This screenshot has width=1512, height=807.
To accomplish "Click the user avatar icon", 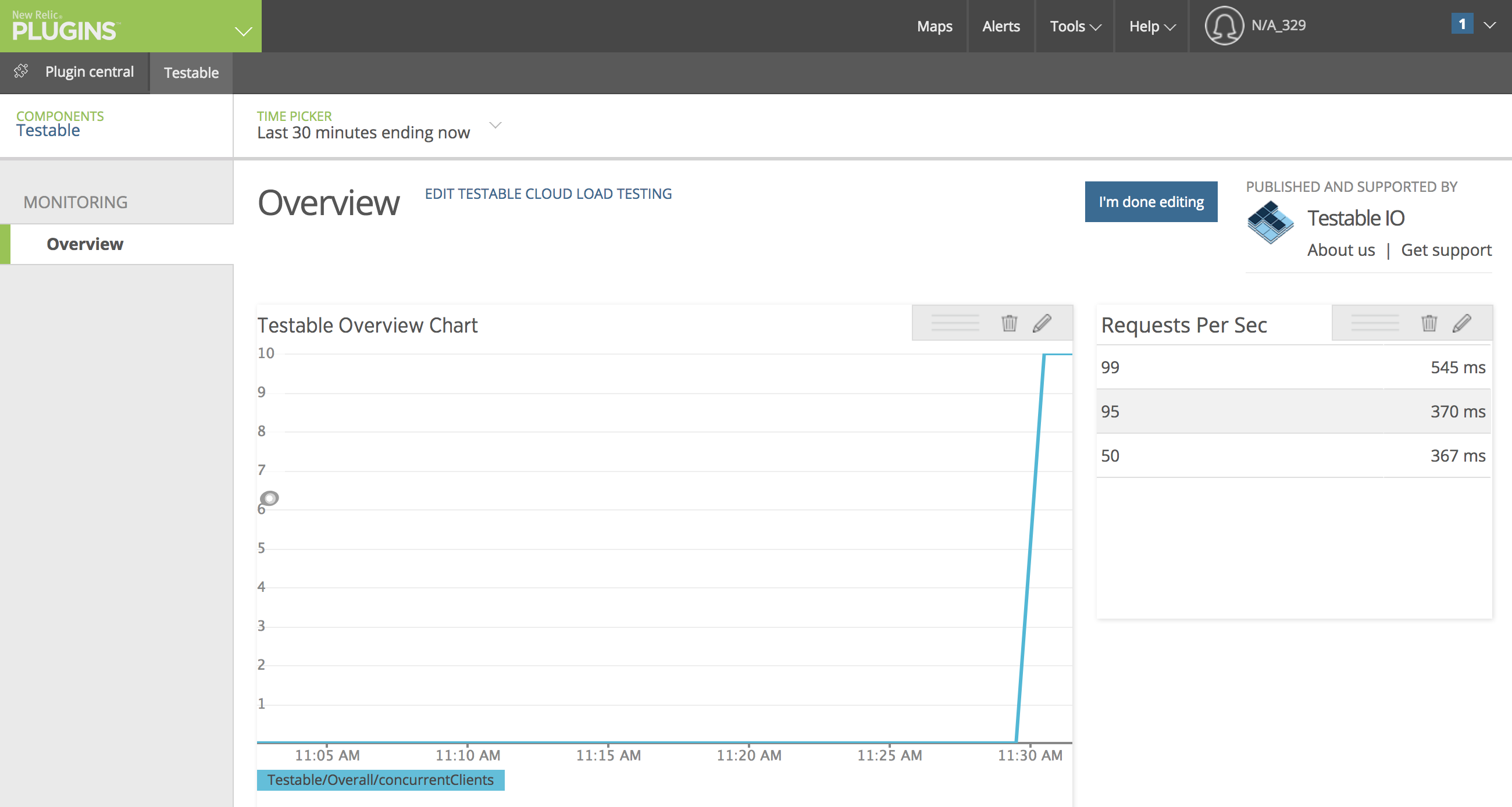I will coord(1224,26).
